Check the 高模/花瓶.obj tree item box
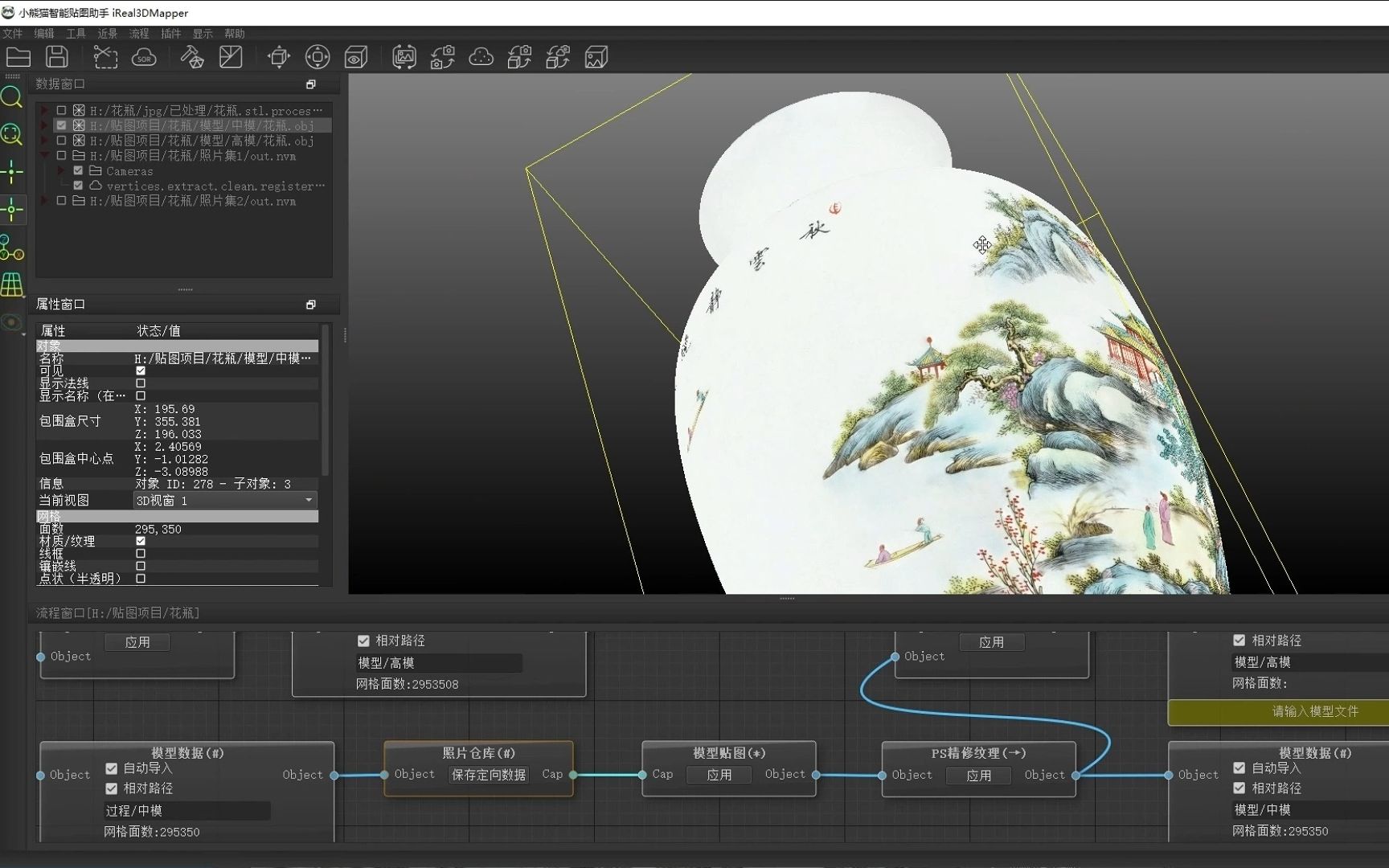The height and width of the screenshot is (868, 1389). tap(61, 141)
